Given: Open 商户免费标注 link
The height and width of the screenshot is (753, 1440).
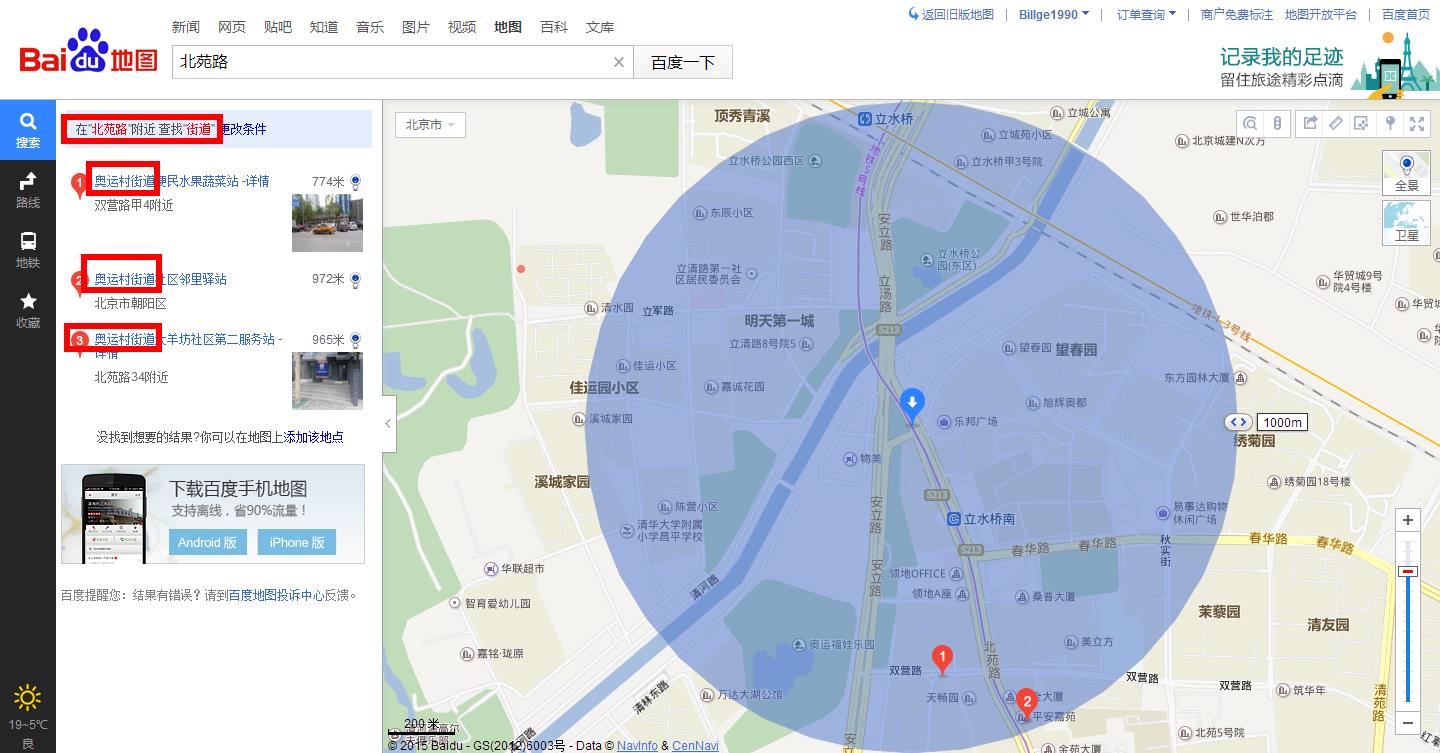Looking at the screenshot, I should click(x=1237, y=14).
